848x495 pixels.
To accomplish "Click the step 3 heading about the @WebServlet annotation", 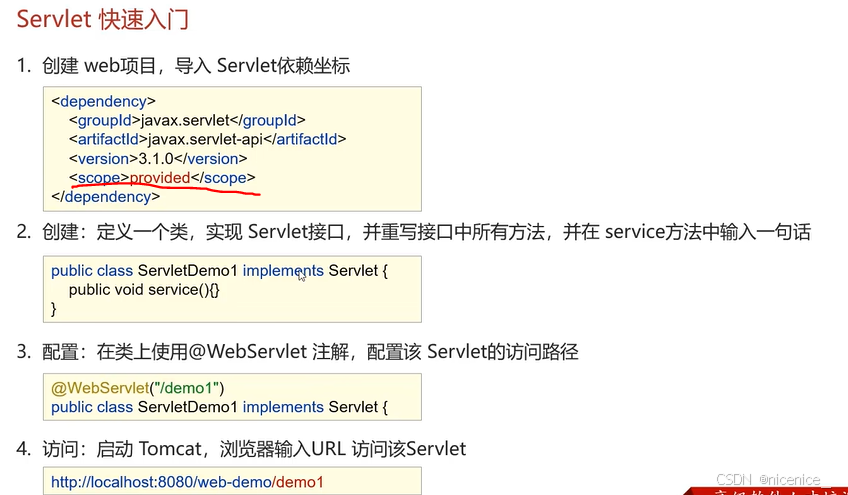I will pyautogui.click(x=297, y=352).
